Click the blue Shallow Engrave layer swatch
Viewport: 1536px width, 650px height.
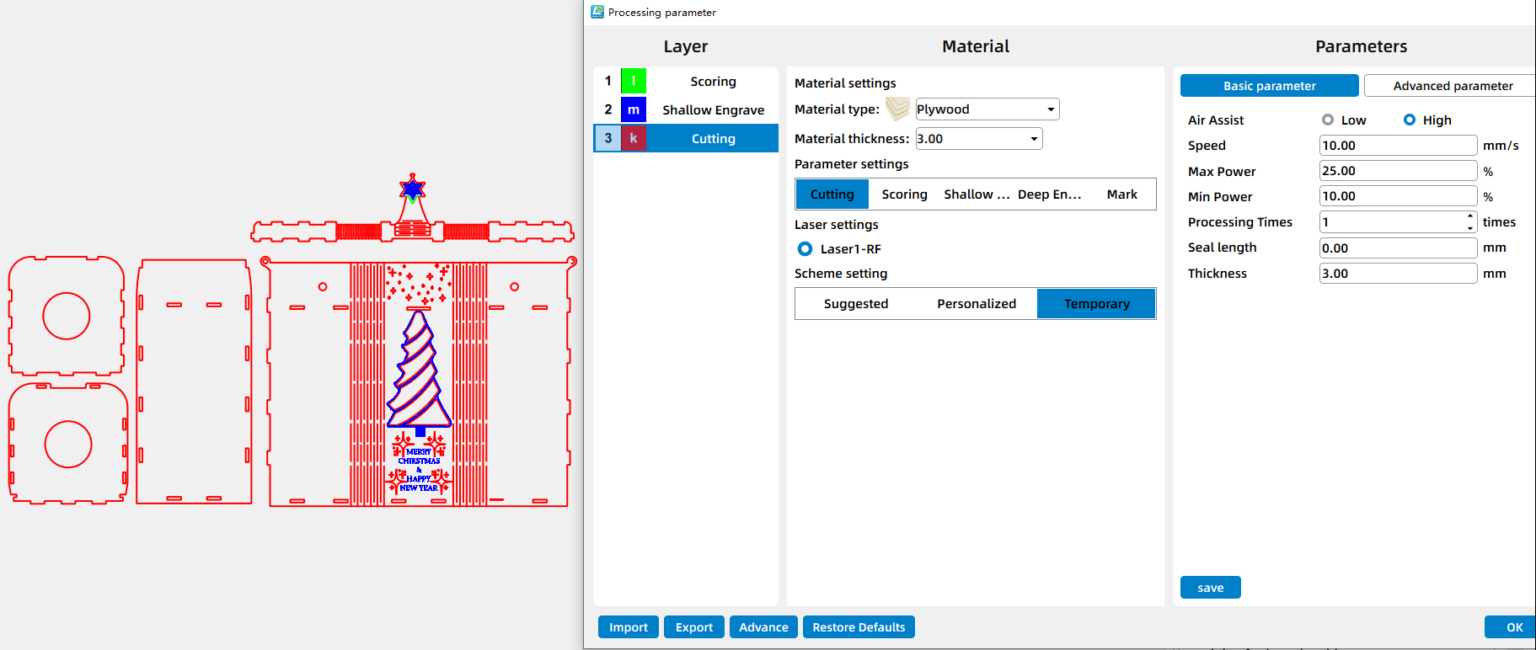point(633,110)
